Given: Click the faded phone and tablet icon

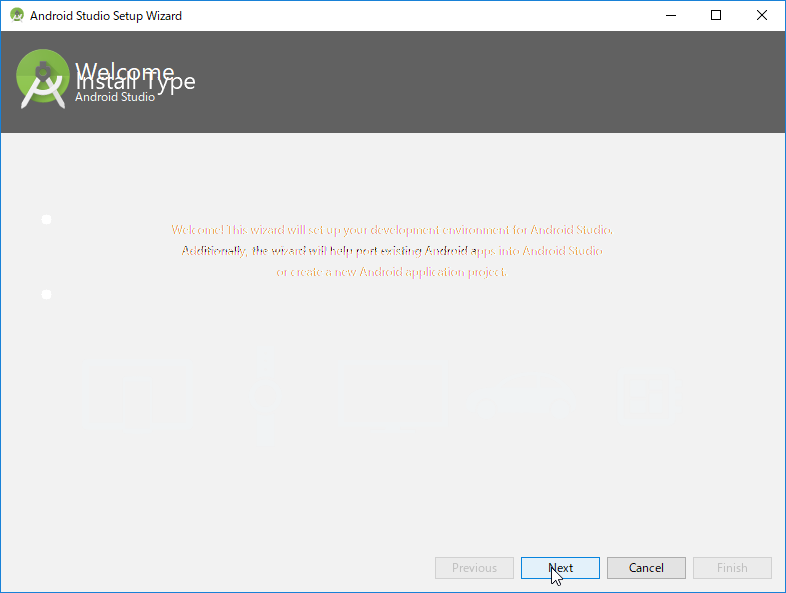Looking at the screenshot, I should (x=137, y=395).
